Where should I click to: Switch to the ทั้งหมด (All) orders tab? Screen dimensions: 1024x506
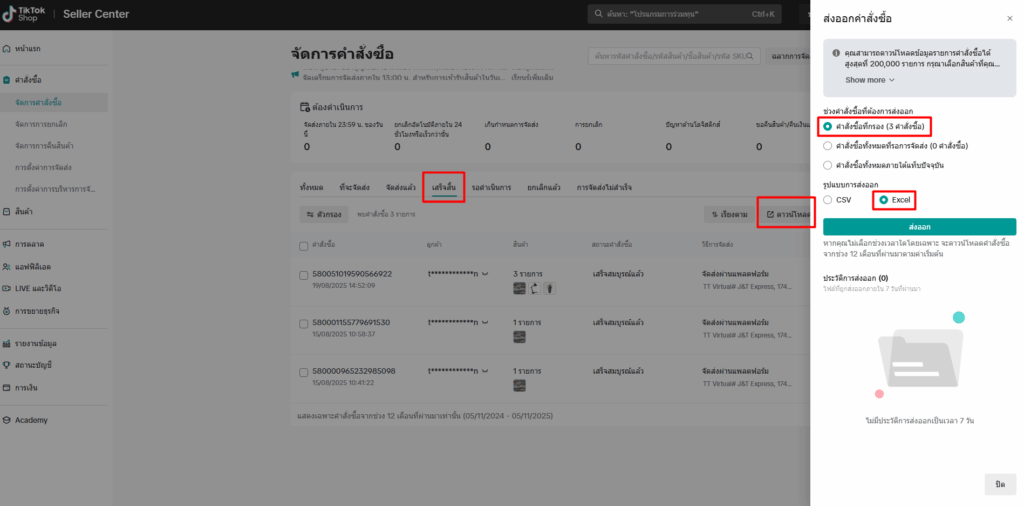[311, 187]
